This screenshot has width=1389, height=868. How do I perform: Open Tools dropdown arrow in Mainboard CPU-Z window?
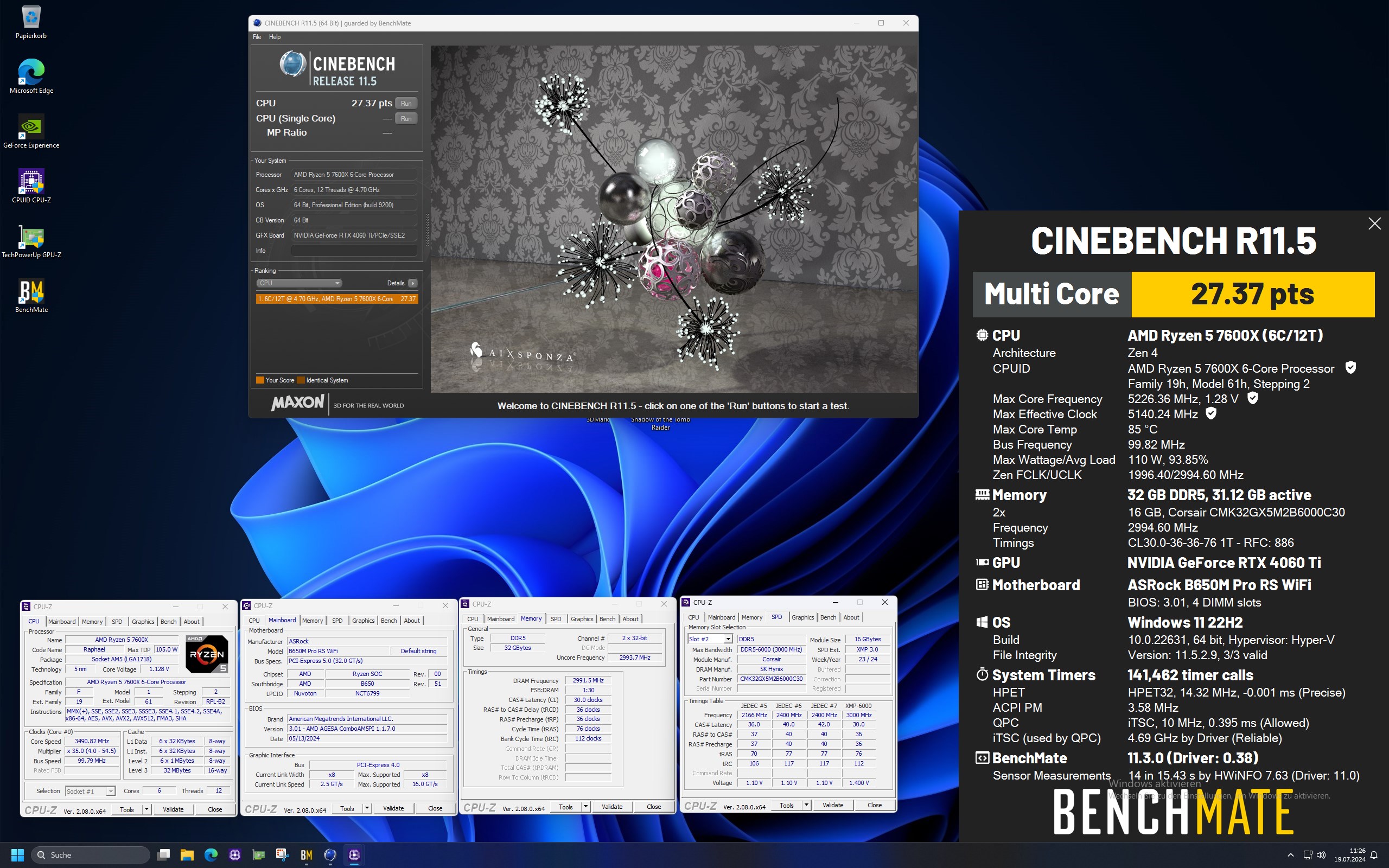click(367, 808)
